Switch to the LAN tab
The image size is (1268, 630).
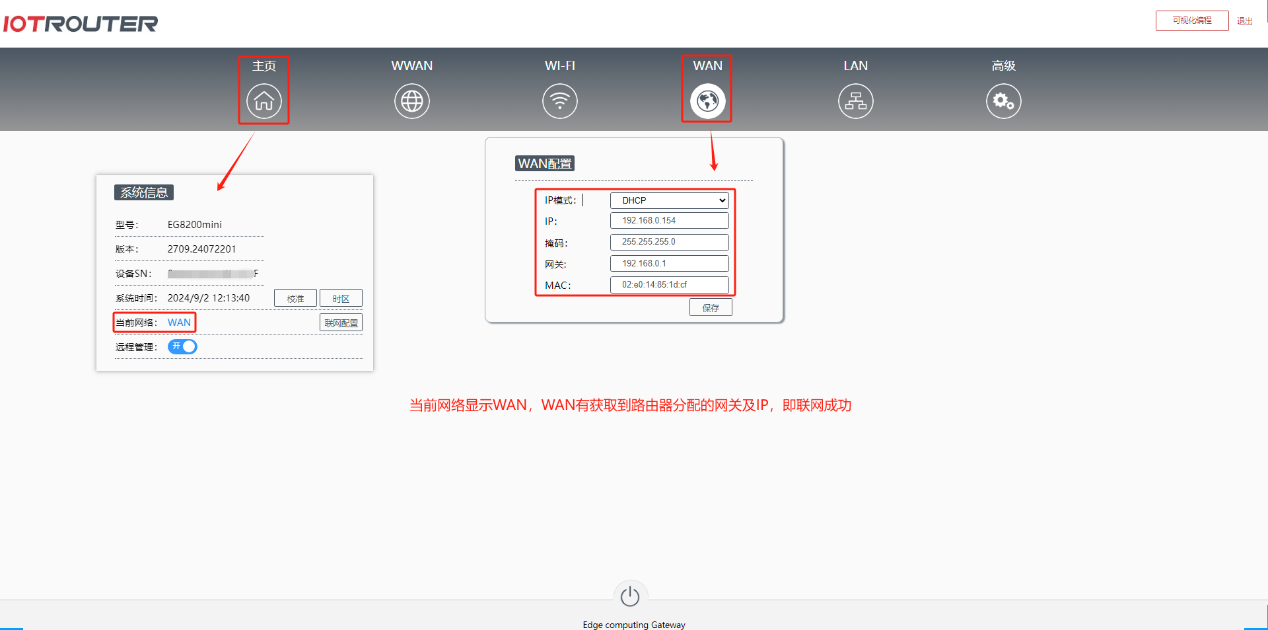click(855, 65)
